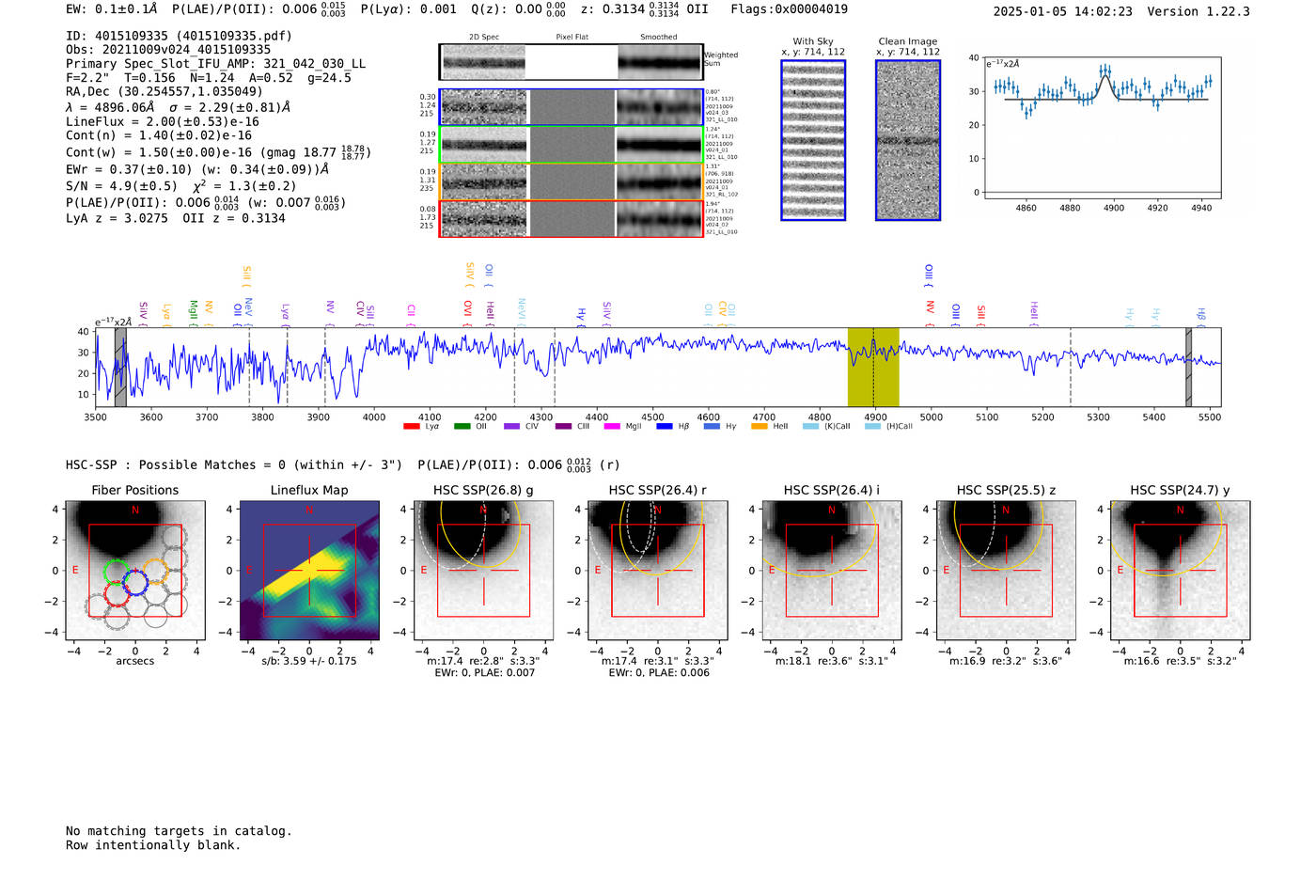Open the HSC SSP r-band cutout
Screen dimensions: 1316x896
pos(658,571)
